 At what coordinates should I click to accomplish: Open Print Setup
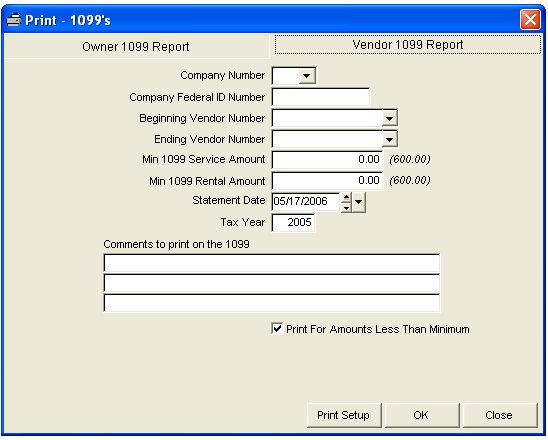(344, 415)
